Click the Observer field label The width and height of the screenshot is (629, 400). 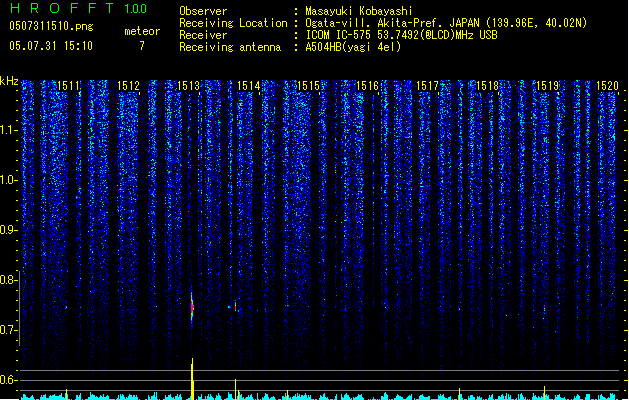click(x=203, y=11)
